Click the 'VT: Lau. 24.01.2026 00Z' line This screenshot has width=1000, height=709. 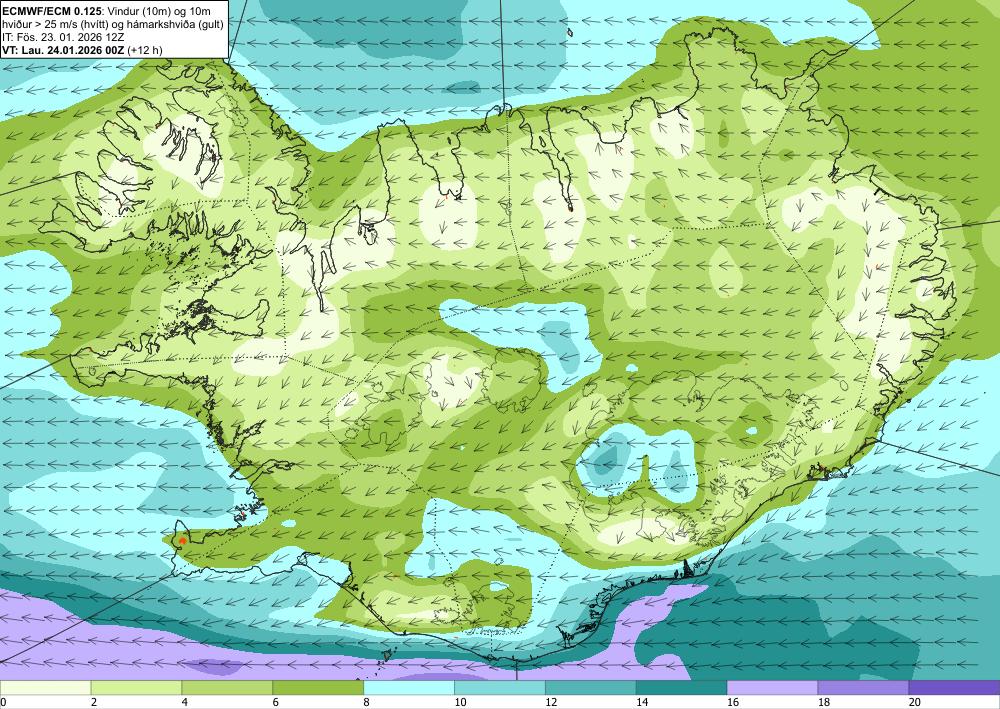(64, 50)
